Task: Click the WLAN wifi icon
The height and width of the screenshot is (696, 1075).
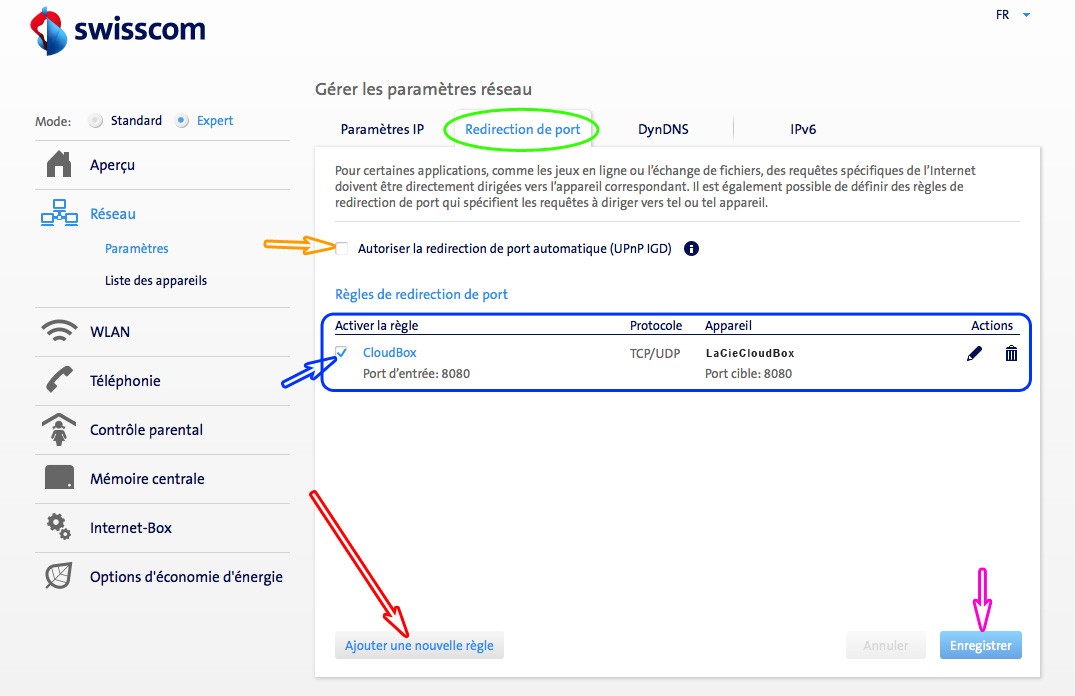Action: click(60, 332)
